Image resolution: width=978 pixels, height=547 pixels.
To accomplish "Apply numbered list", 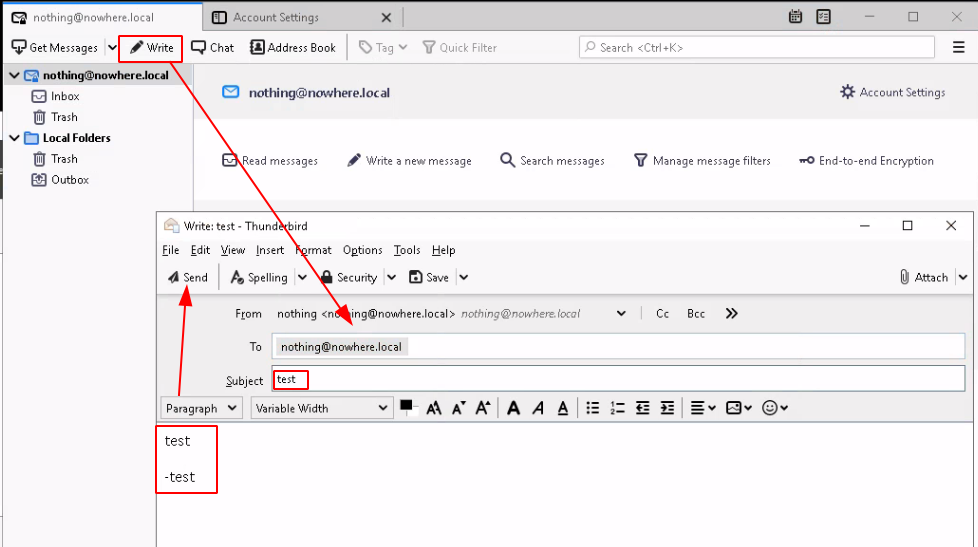I will 617,408.
